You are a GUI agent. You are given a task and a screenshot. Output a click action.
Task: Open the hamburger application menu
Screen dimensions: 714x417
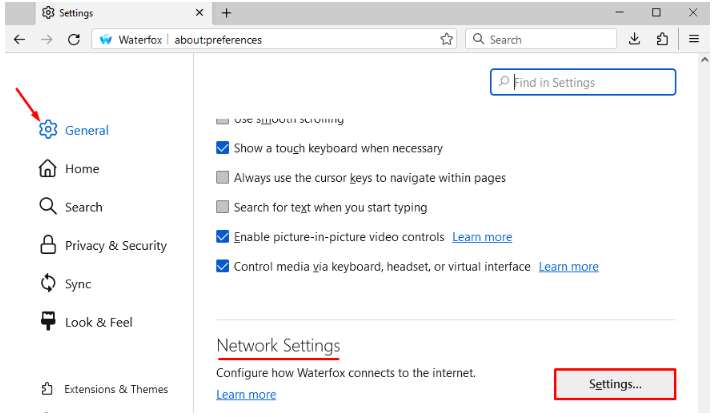[x=694, y=39]
